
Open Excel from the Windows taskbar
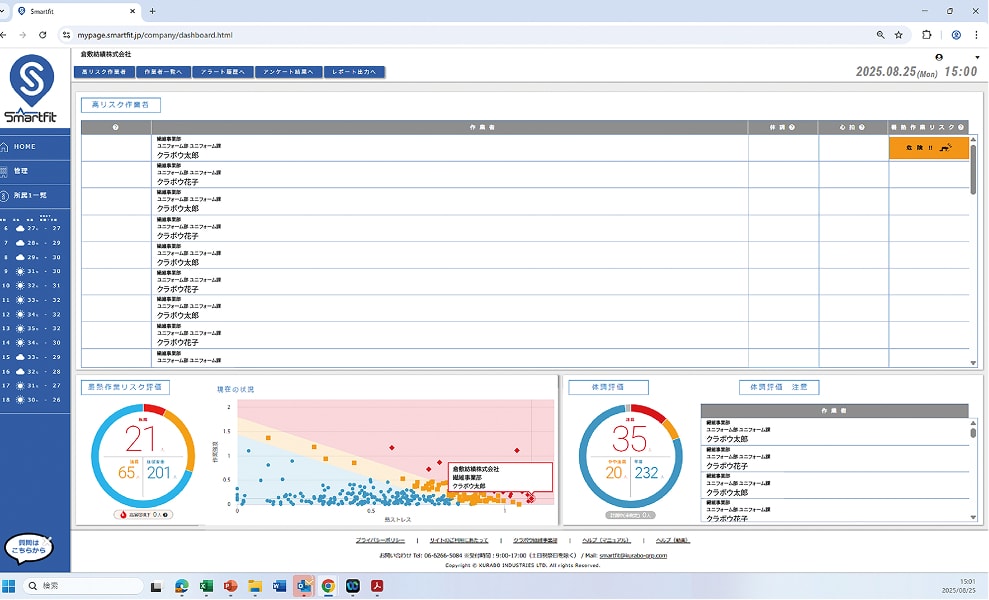point(207,586)
